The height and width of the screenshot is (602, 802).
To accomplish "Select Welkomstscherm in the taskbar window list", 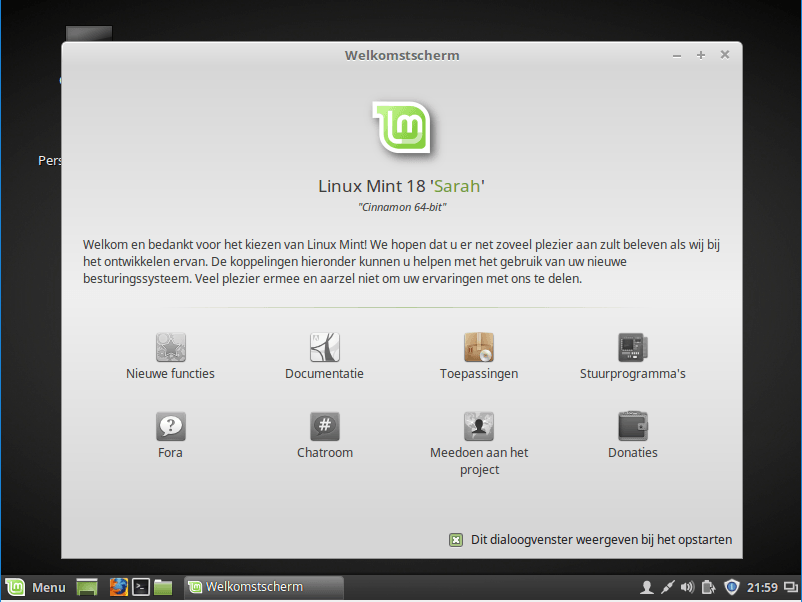I will click(255, 587).
